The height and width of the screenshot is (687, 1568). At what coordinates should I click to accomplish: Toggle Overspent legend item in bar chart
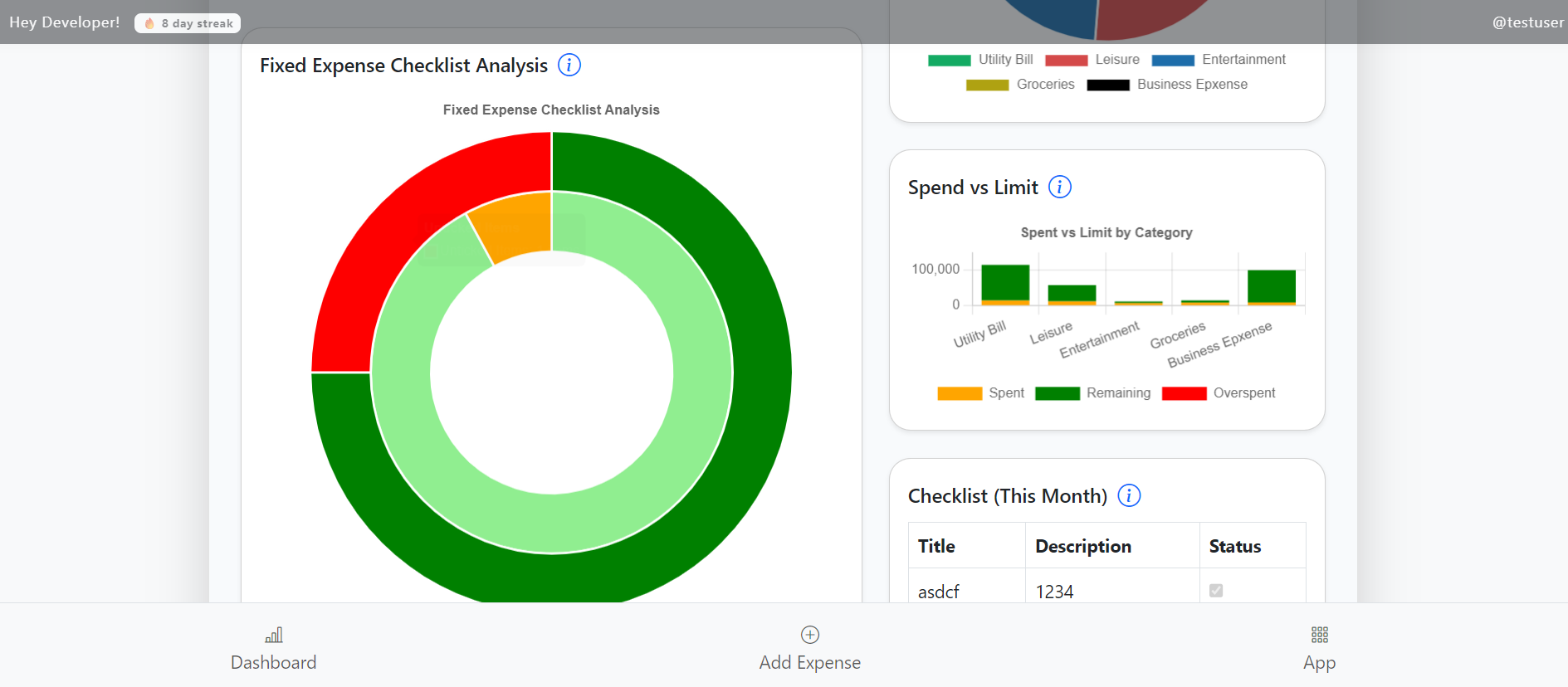coord(1218,393)
